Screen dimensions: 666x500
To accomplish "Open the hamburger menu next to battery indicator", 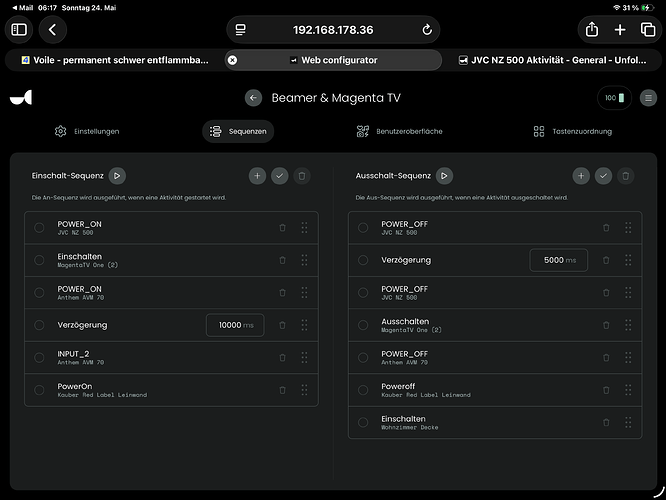I will point(649,98).
